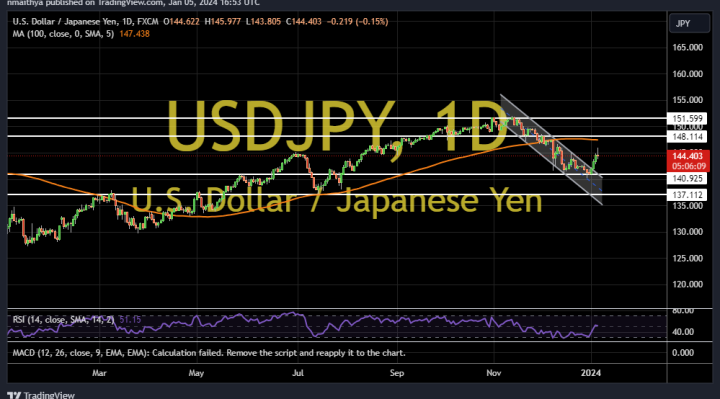The image size is (720, 399).
Task: Click the Jul label on the time axis
Action: [x=298, y=372]
